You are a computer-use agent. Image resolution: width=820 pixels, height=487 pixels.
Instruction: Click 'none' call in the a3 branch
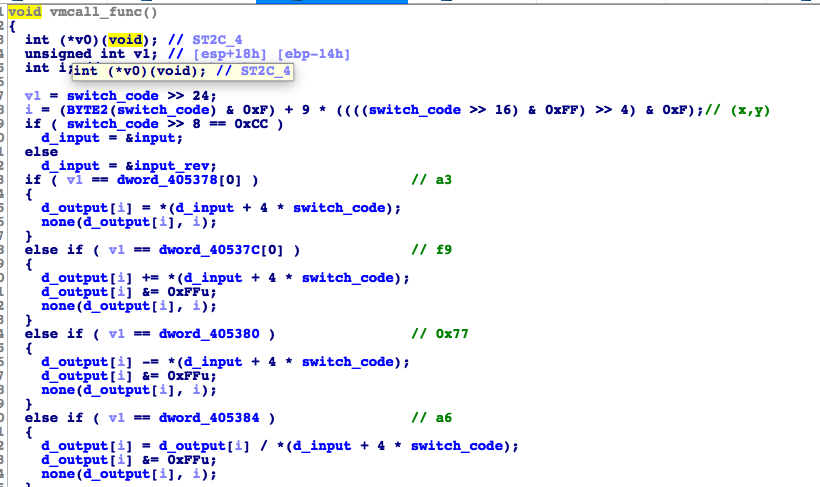pos(58,222)
